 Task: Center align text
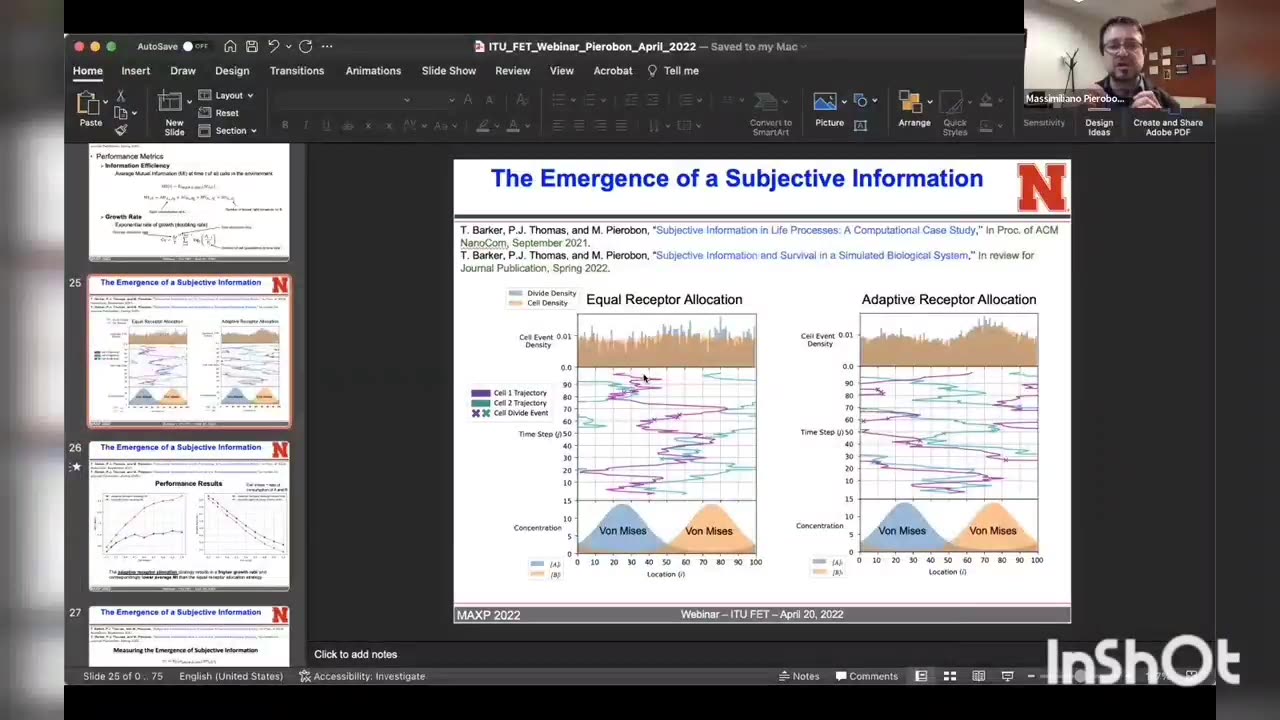click(x=579, y=126)
